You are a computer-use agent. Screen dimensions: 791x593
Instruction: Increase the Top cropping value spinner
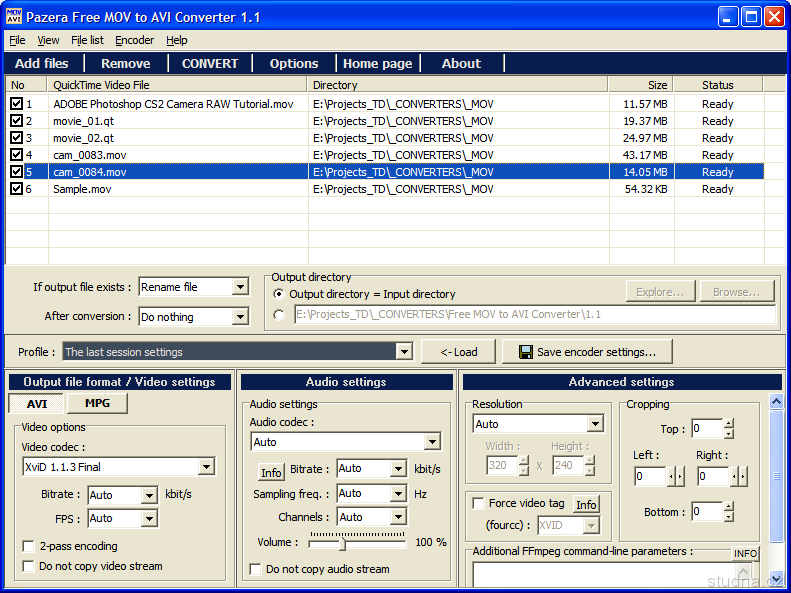(729, 424)
